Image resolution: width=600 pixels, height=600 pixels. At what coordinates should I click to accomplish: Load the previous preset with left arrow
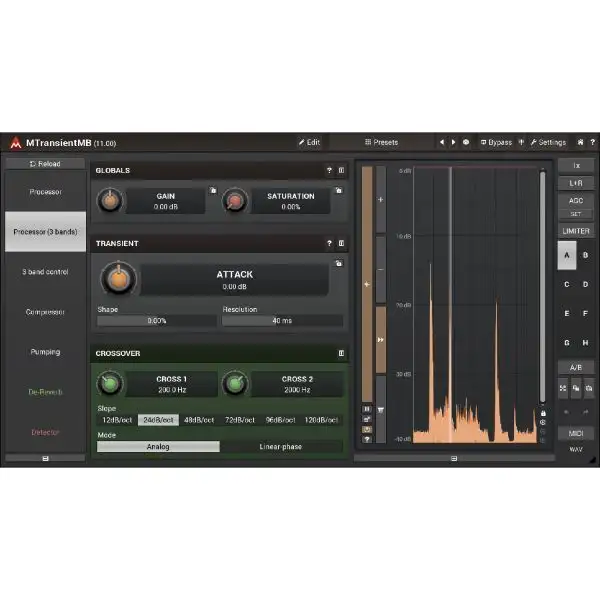(x=442, y=142)
